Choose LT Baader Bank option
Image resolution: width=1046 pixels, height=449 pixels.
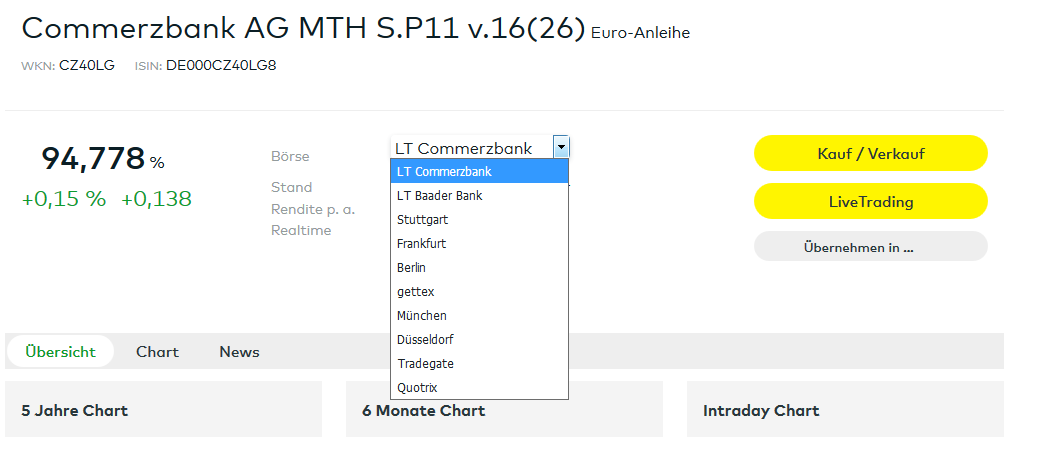[x=440, y=196]
